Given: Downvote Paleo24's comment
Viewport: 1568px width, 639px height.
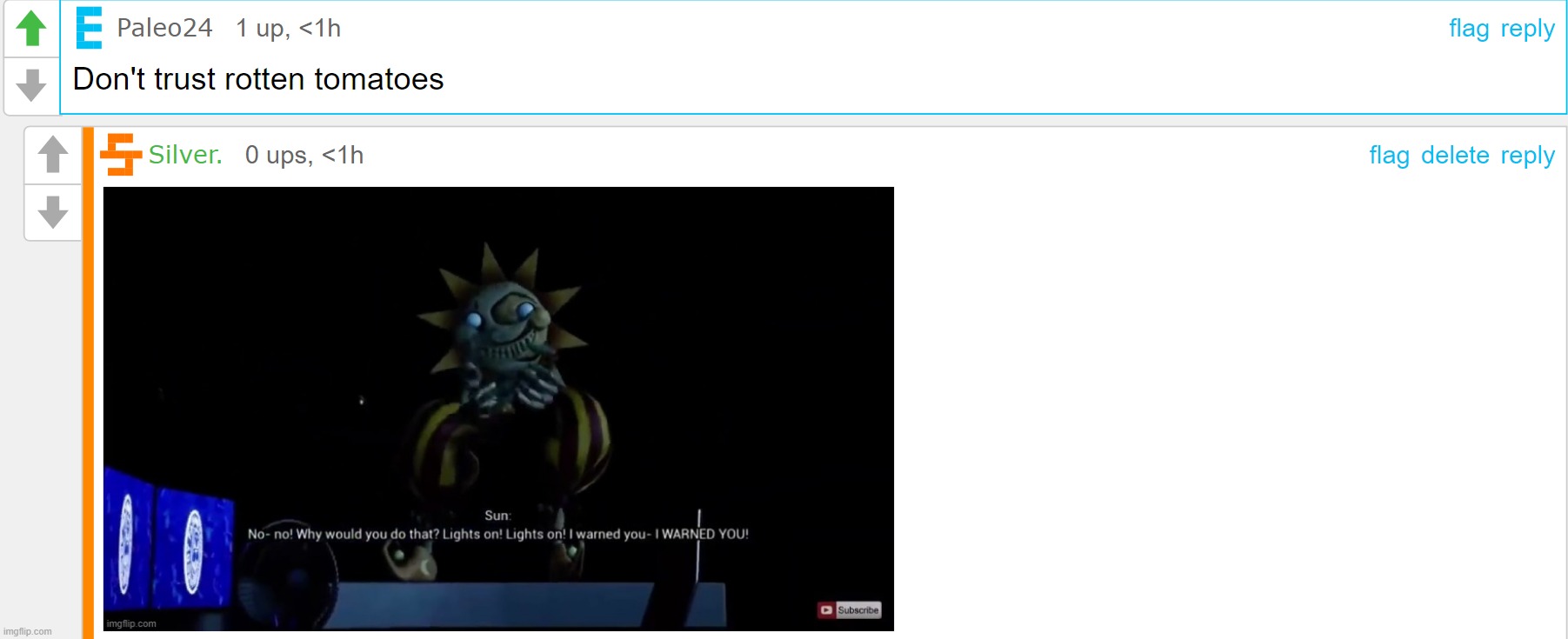Looking at the screenshot, I should 31,85.
